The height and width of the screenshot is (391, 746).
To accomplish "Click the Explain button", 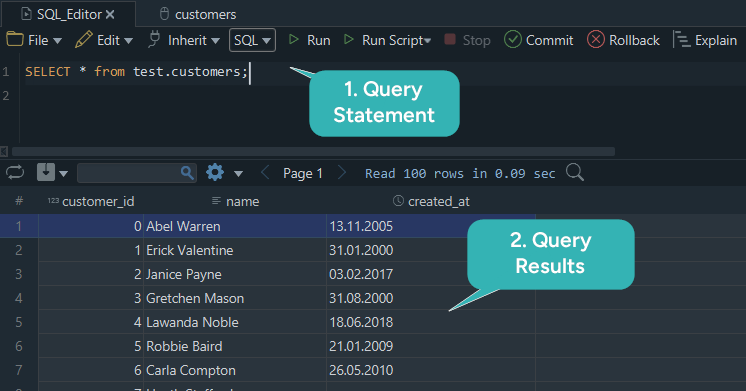I will [x=705, y=40].
